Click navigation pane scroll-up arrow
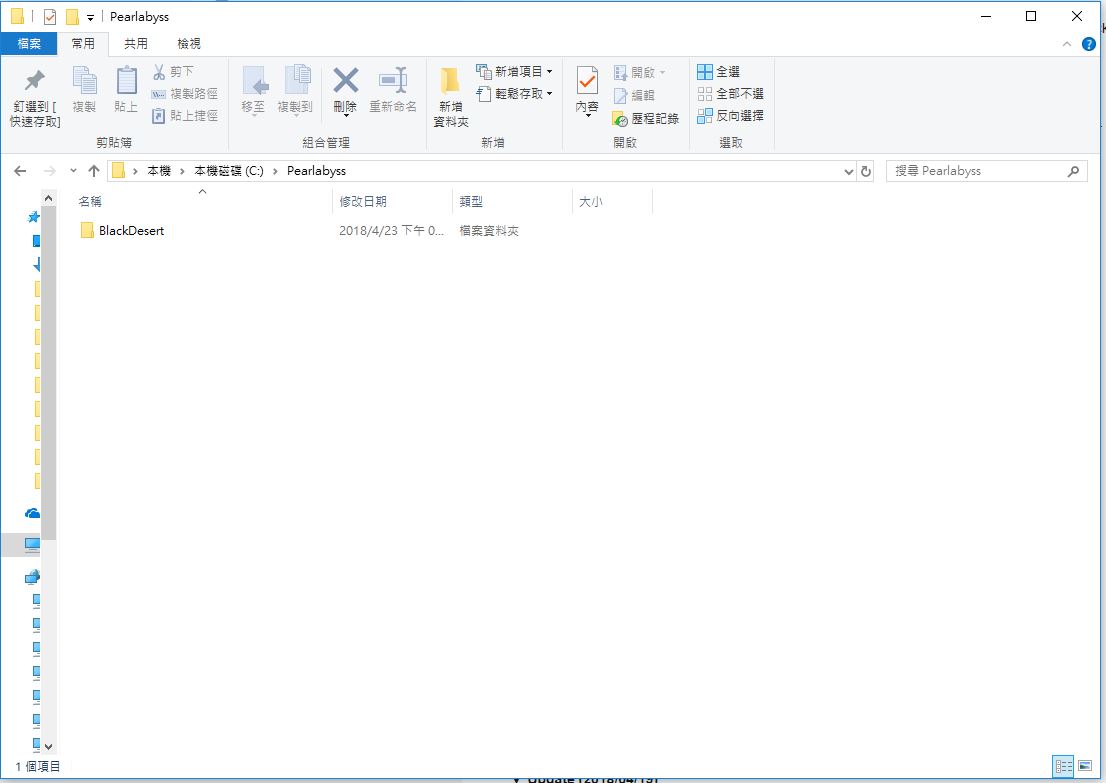 (48, 198)
